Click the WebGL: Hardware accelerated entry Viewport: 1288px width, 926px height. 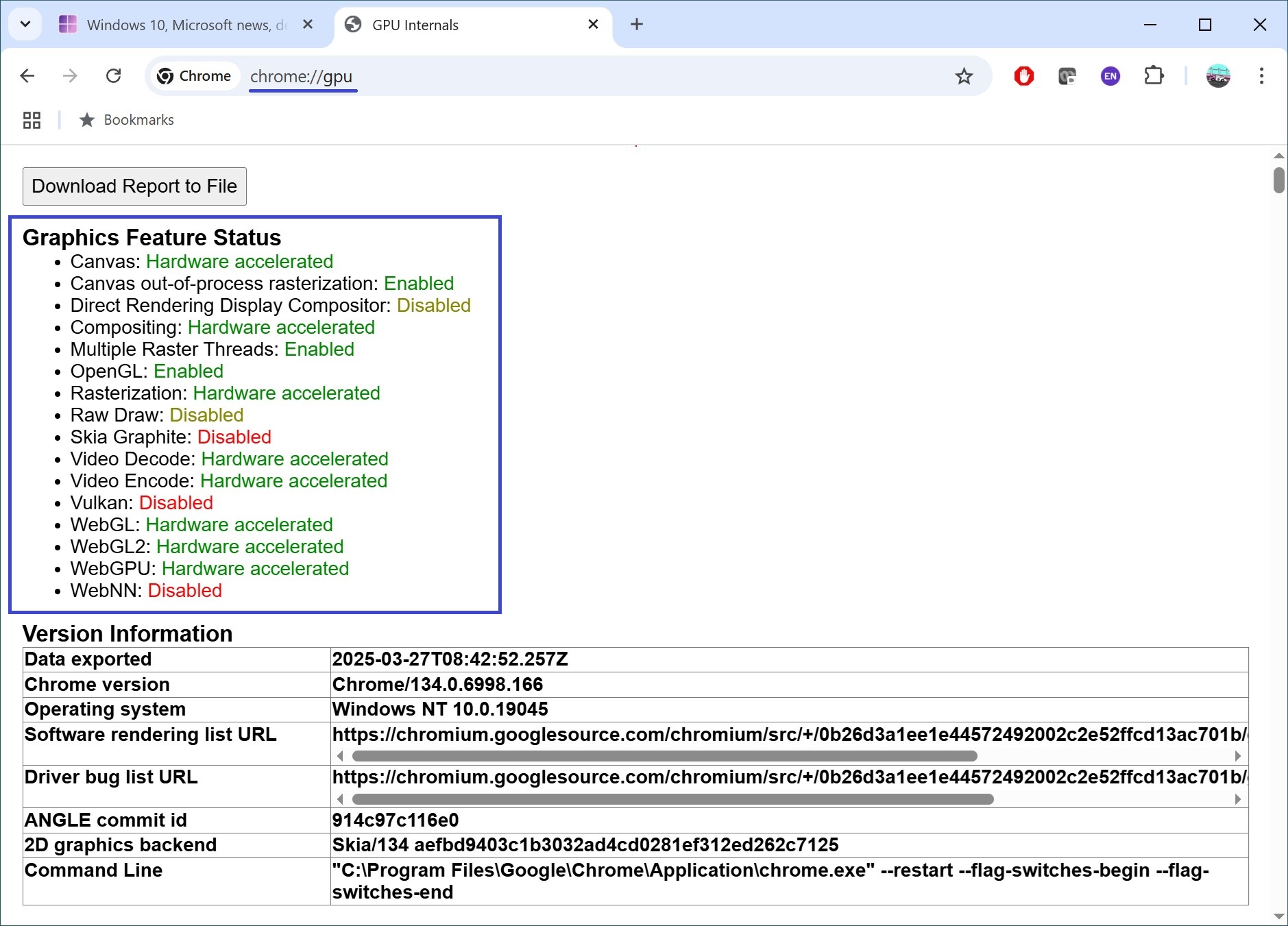pos(202,525)
